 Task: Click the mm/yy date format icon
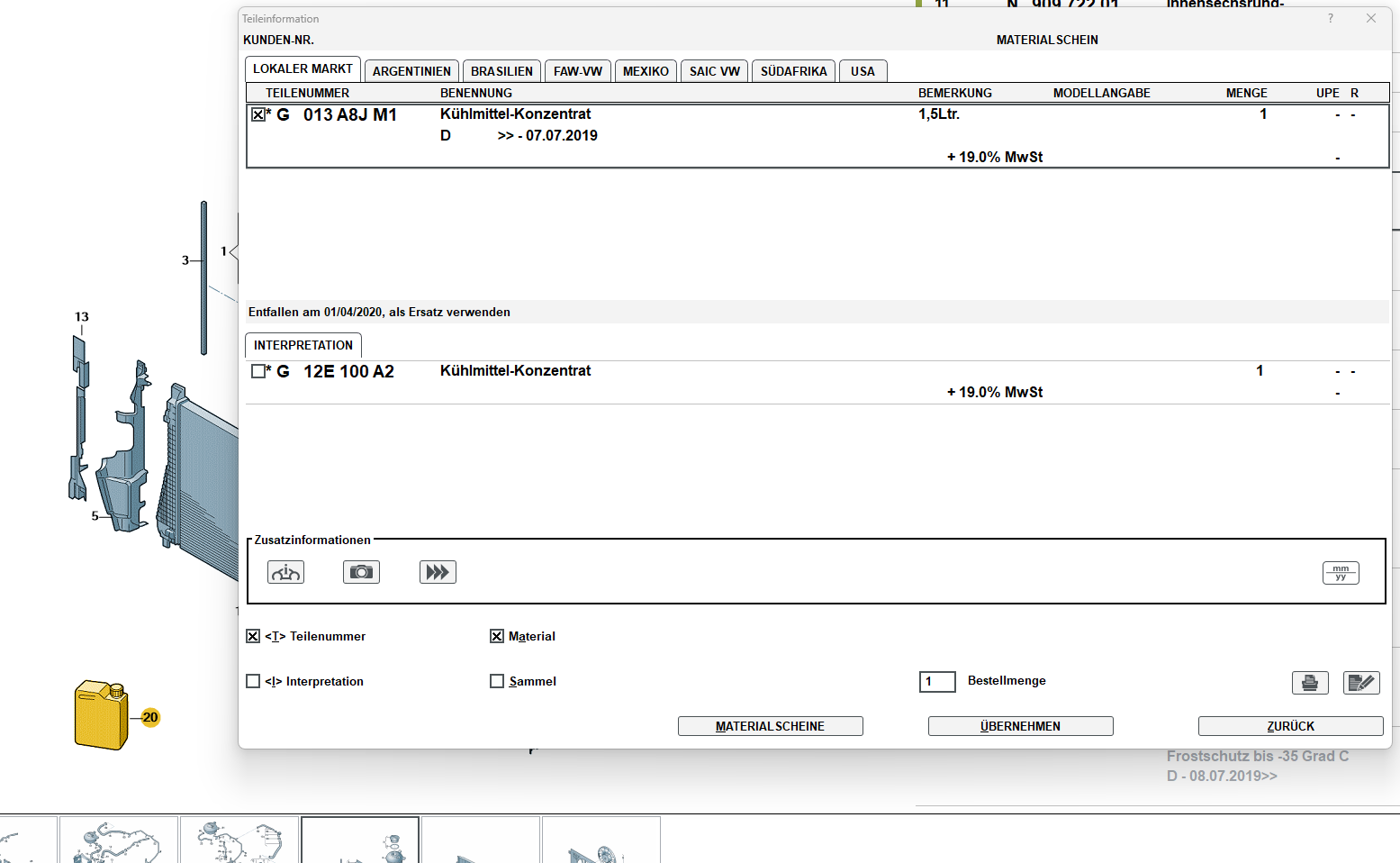tap(1340, 573)
